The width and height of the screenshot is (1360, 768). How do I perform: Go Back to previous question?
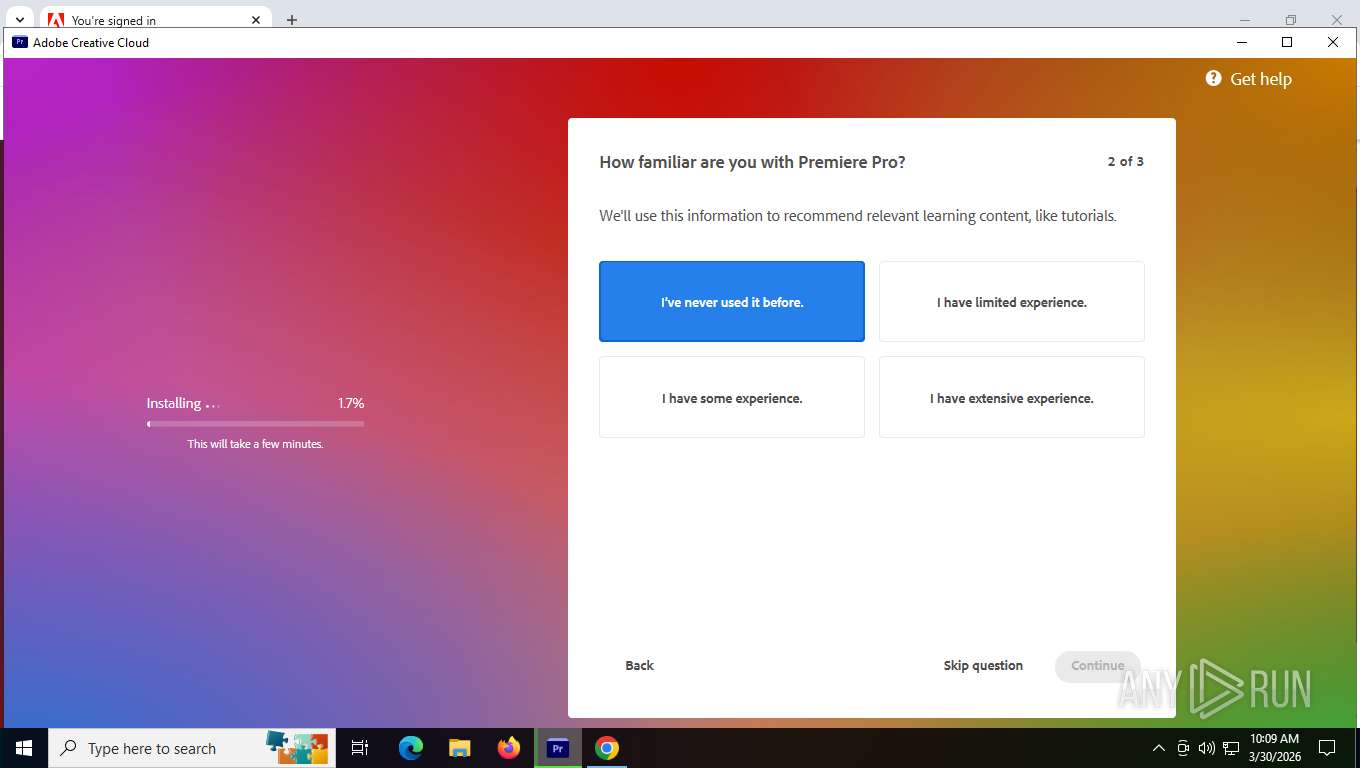click(639, 666)
